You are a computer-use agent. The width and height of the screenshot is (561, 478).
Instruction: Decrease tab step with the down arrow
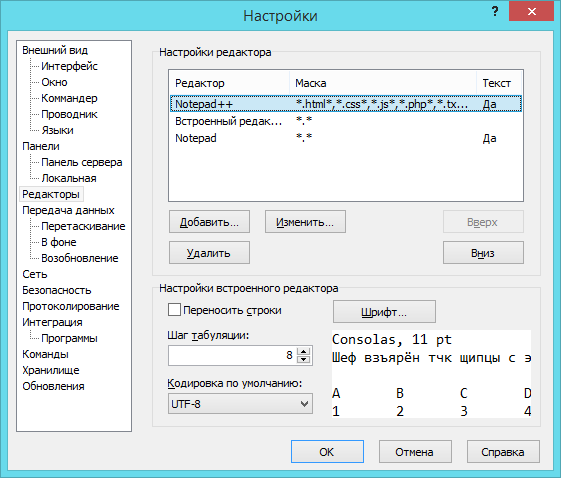click(x=304, y=360)
